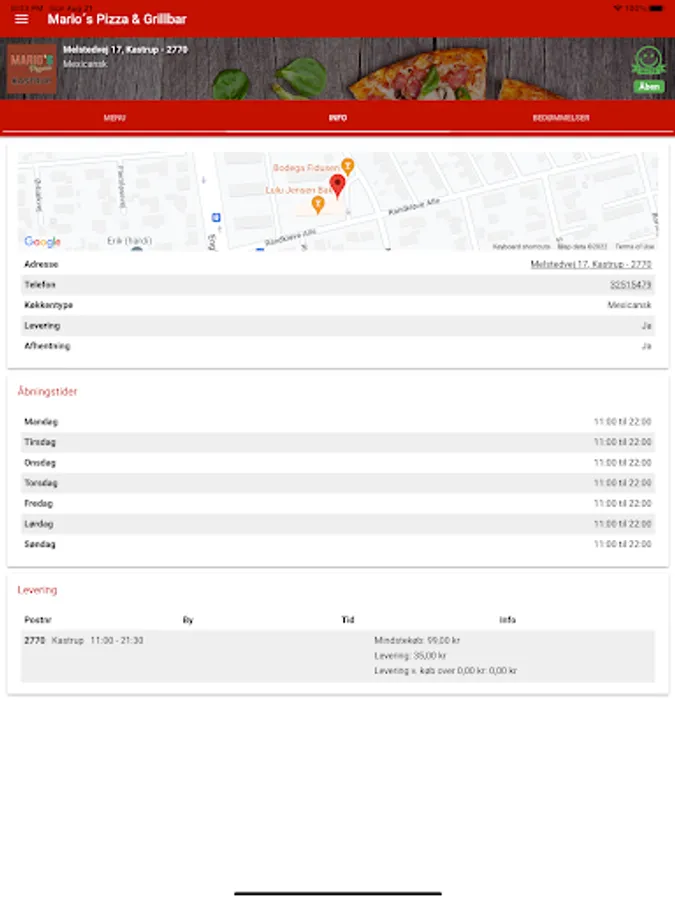Click the Levering 35,00 kr fee text
Viewport: 675px width, 900px height.
click(410, 655)
